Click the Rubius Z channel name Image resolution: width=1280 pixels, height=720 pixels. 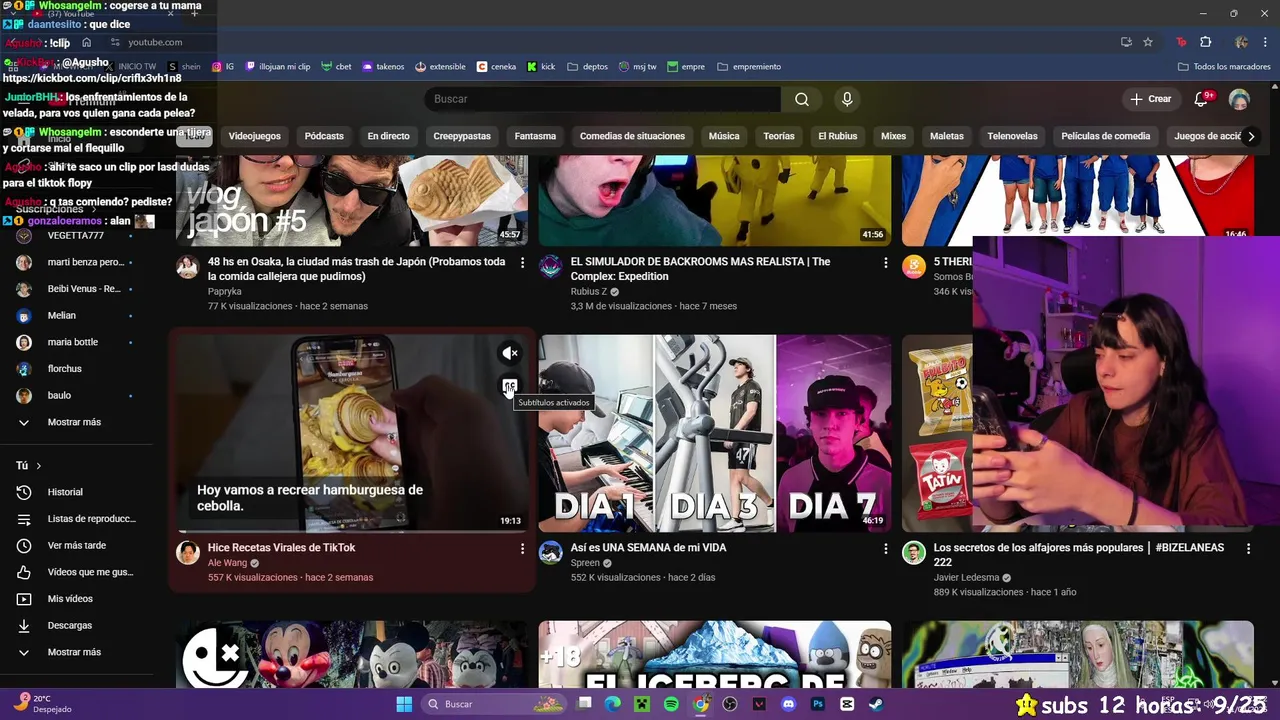(589, 292)
